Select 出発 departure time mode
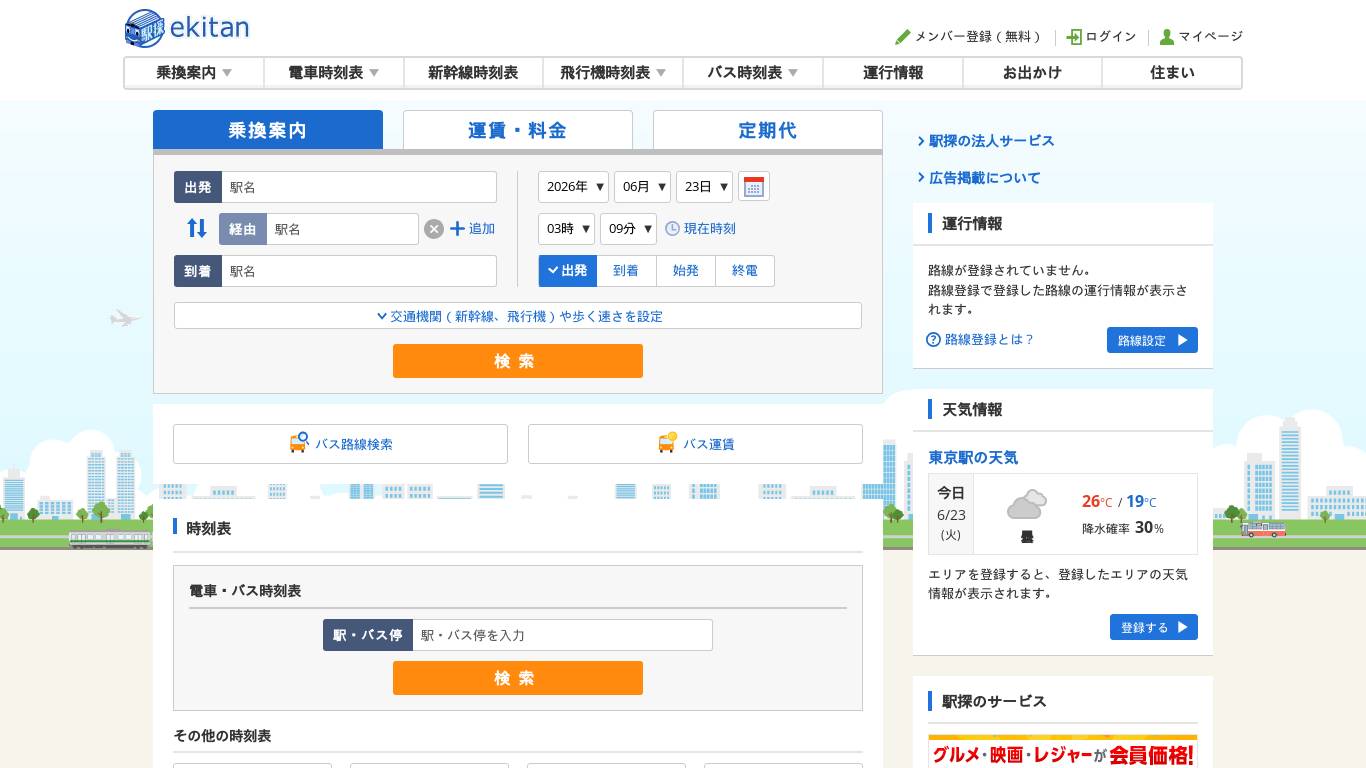This screenshot has height=768, width=1366. tap(568, 271)
